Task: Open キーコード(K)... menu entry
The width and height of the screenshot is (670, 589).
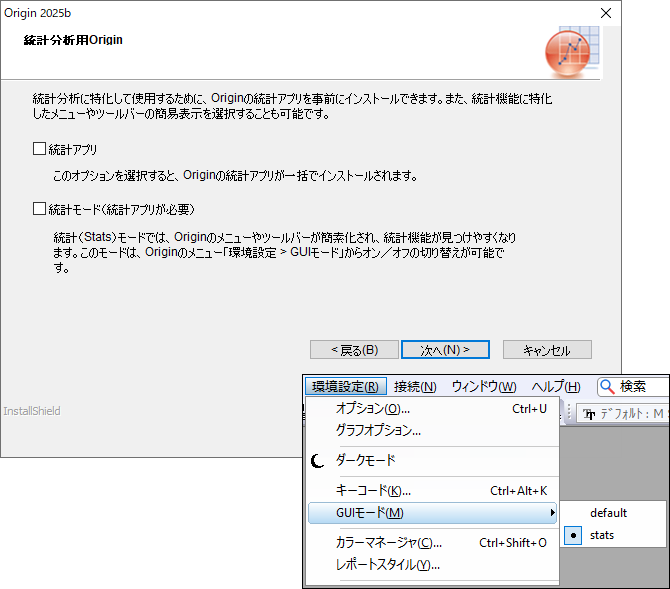Action: click(432, 491)
